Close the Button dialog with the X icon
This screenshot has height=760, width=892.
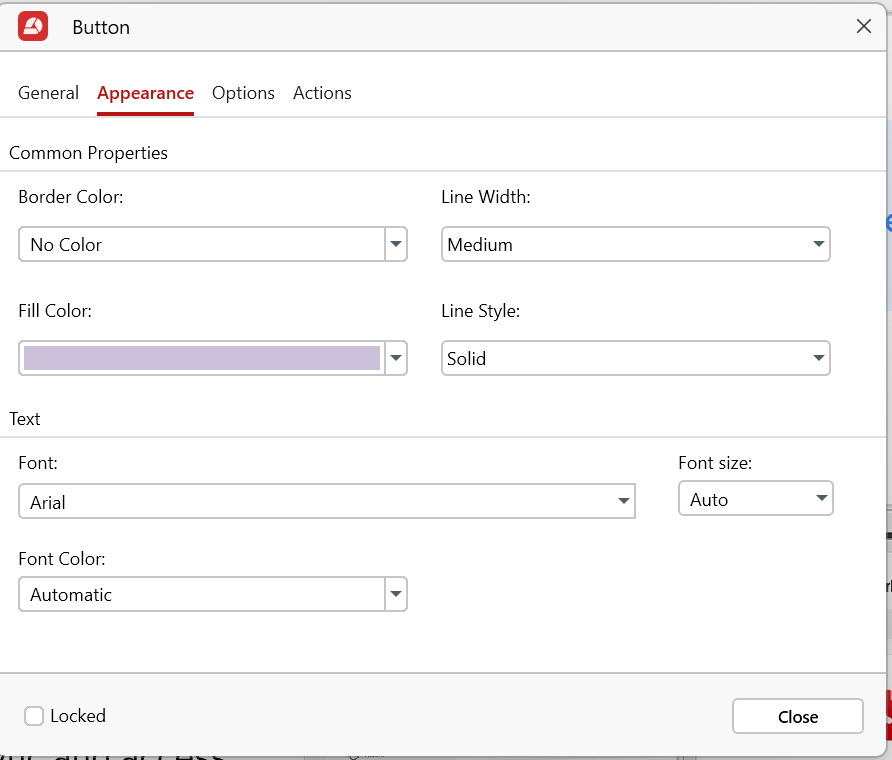864,27
